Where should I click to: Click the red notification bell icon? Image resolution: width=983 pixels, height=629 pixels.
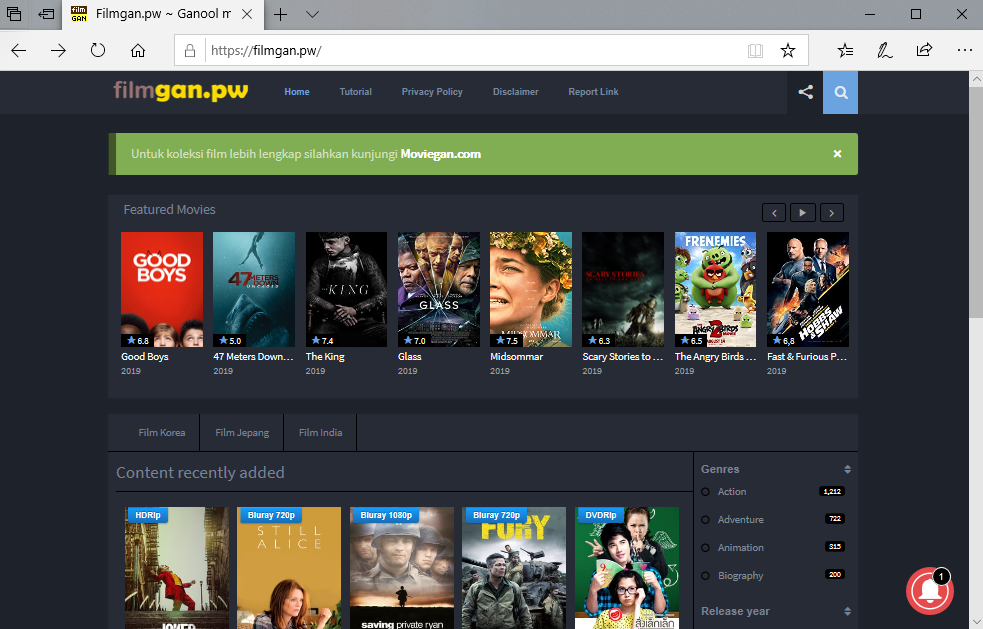pyautogui.click(x=930, y=591)
